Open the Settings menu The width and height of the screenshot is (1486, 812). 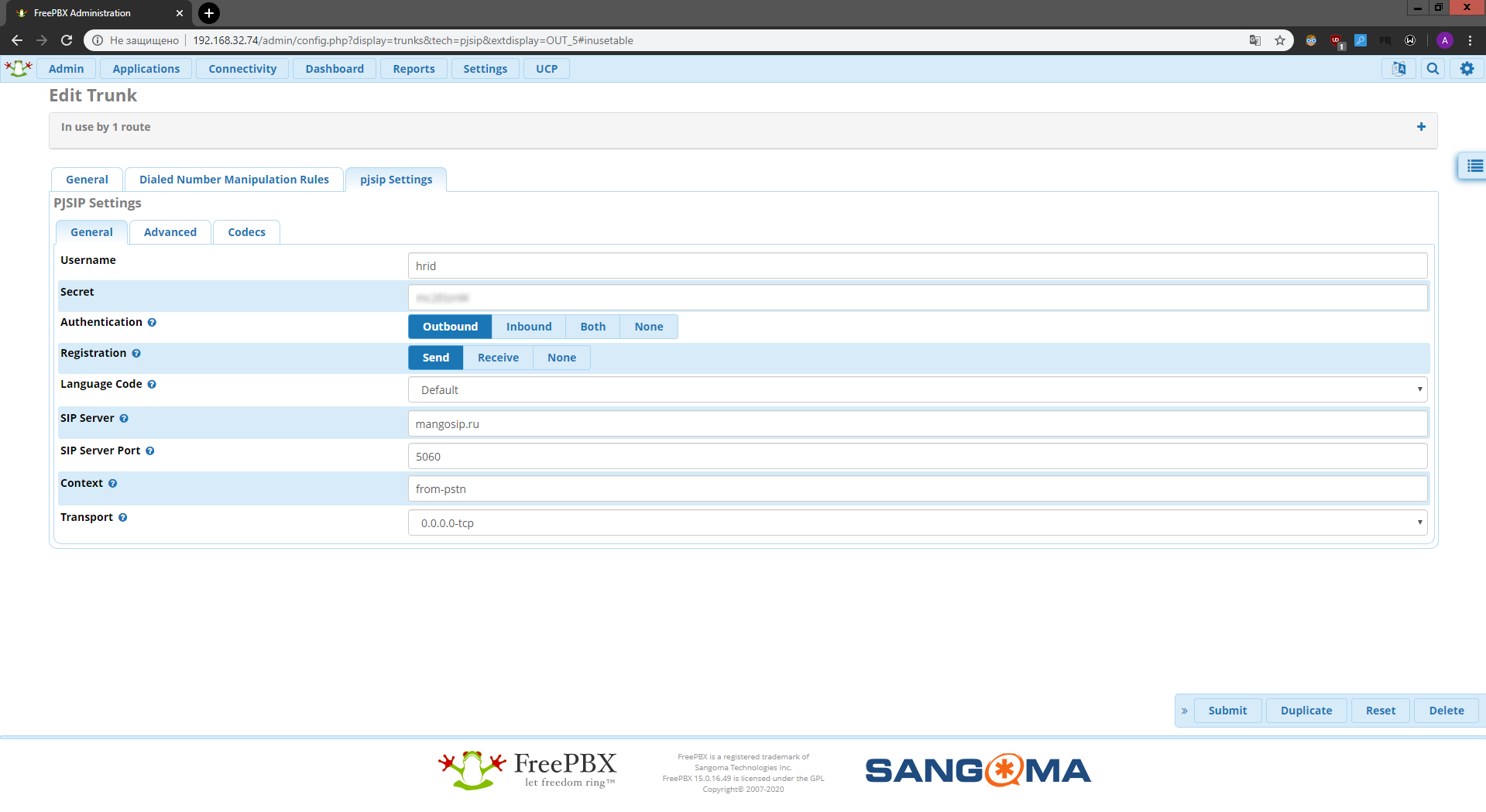click(x=486, y=69)
